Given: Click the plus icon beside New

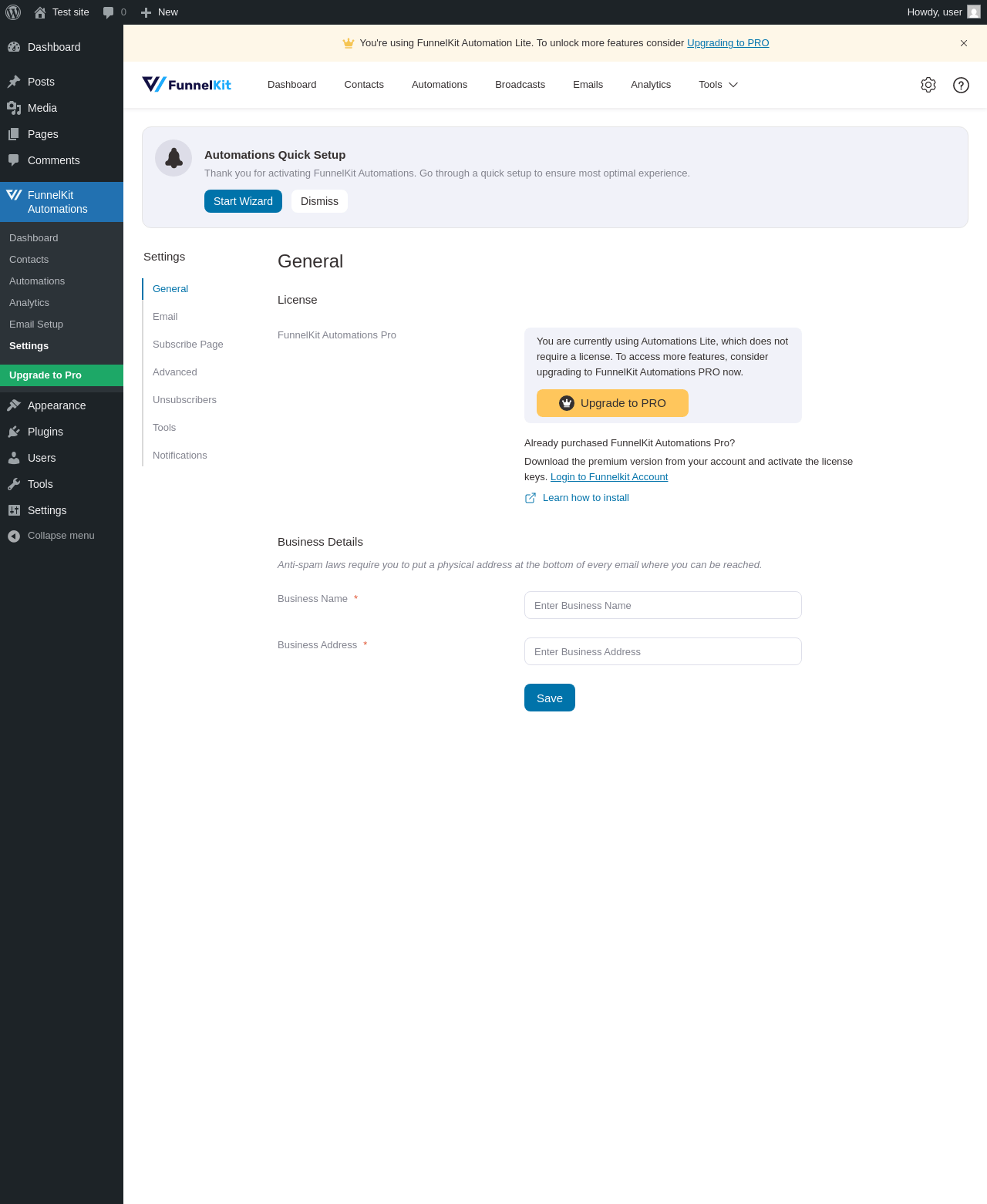Looking at the screenshot, I should point(146,12).
